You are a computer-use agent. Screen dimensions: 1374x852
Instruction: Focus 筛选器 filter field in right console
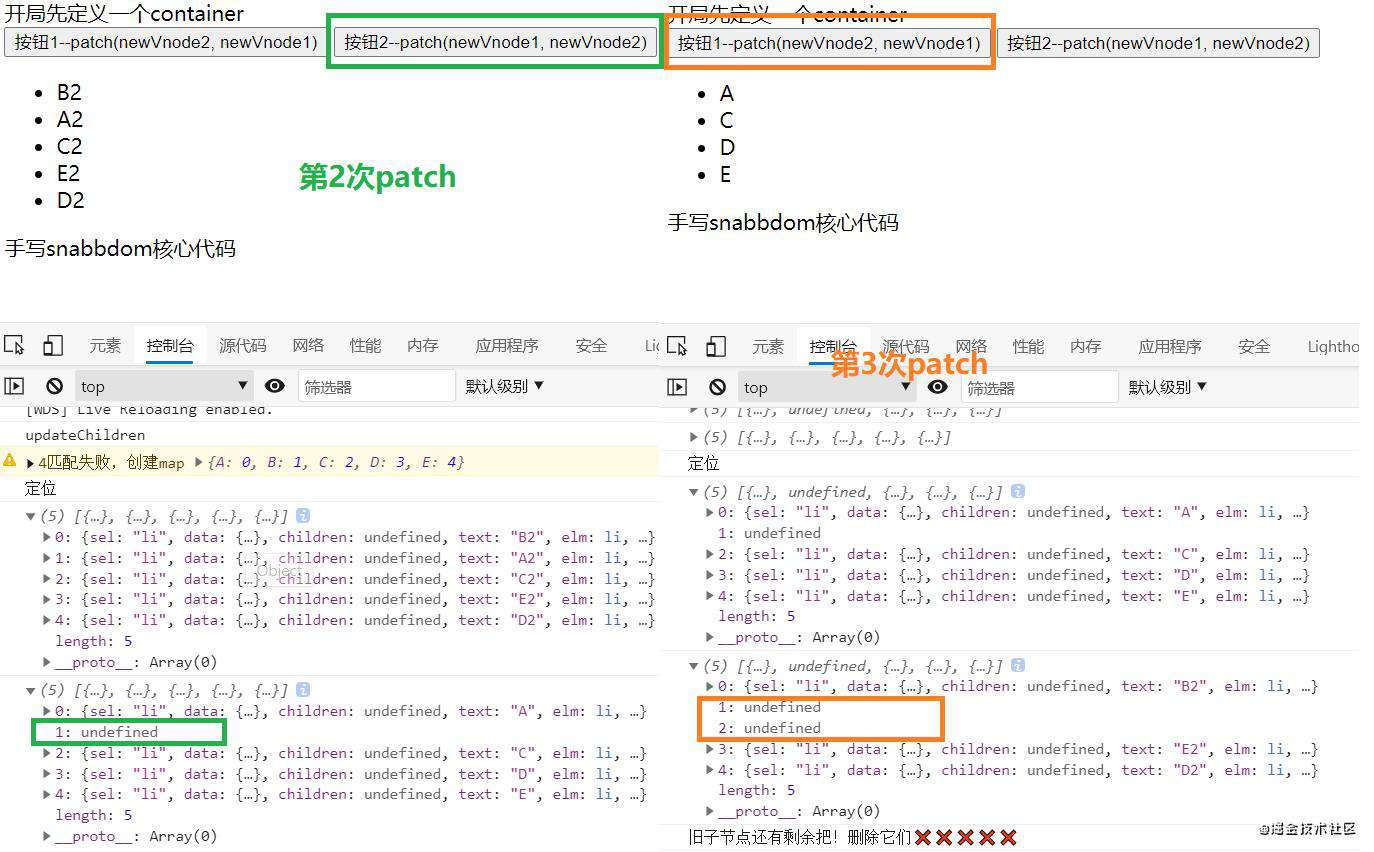tap(1039, 387)
